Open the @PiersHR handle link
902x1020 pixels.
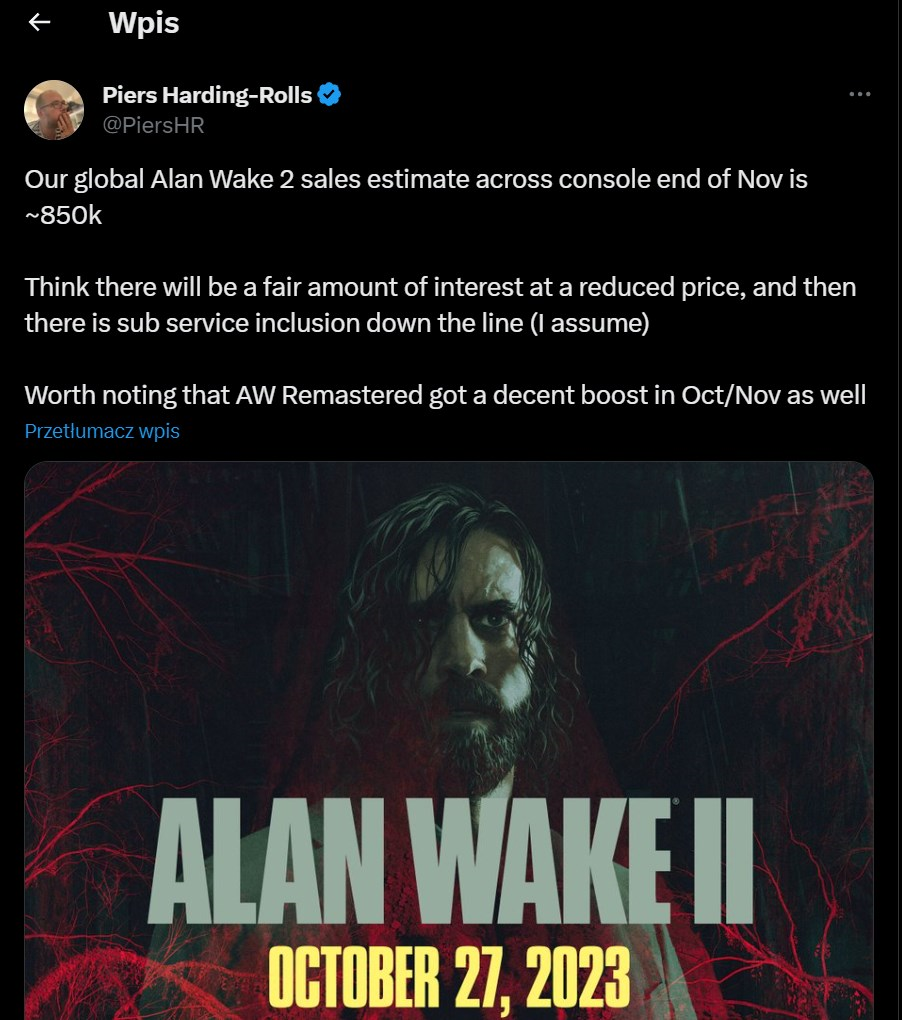pyautogui.click(x=153, y=125)
